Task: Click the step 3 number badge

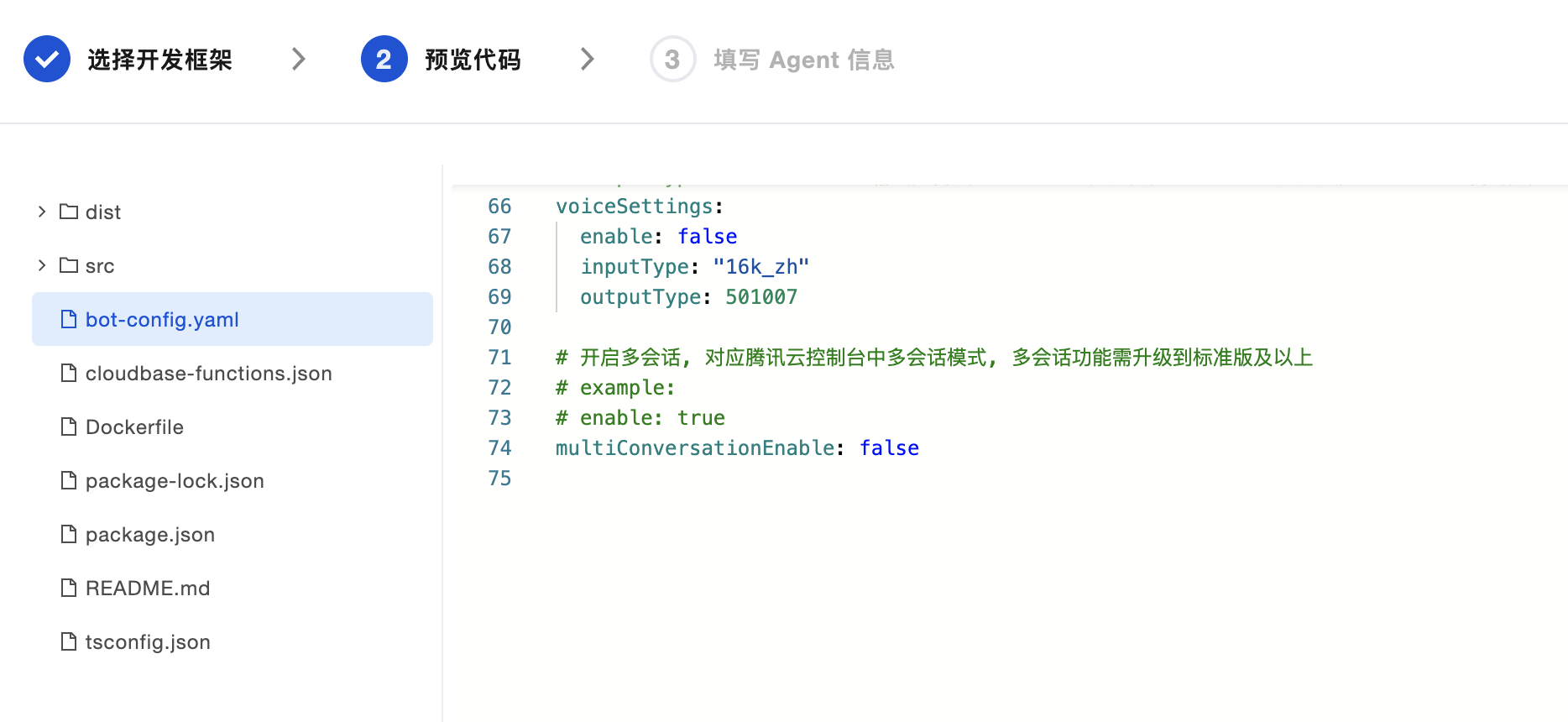Action: [x=673, y=59]
